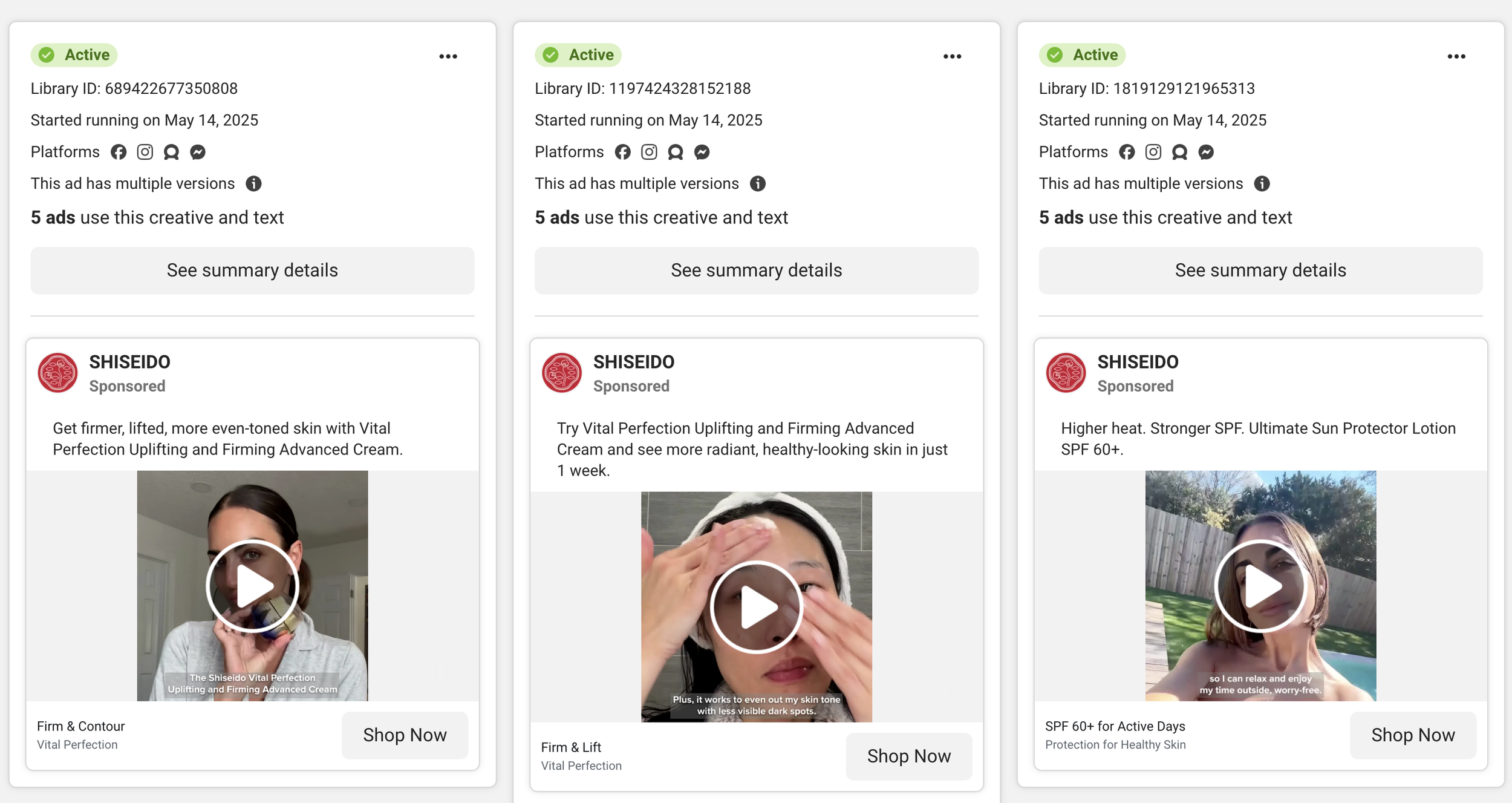
Task: Click Shop Now on SPF 60+ ad
Action: tap(1413, 735)
